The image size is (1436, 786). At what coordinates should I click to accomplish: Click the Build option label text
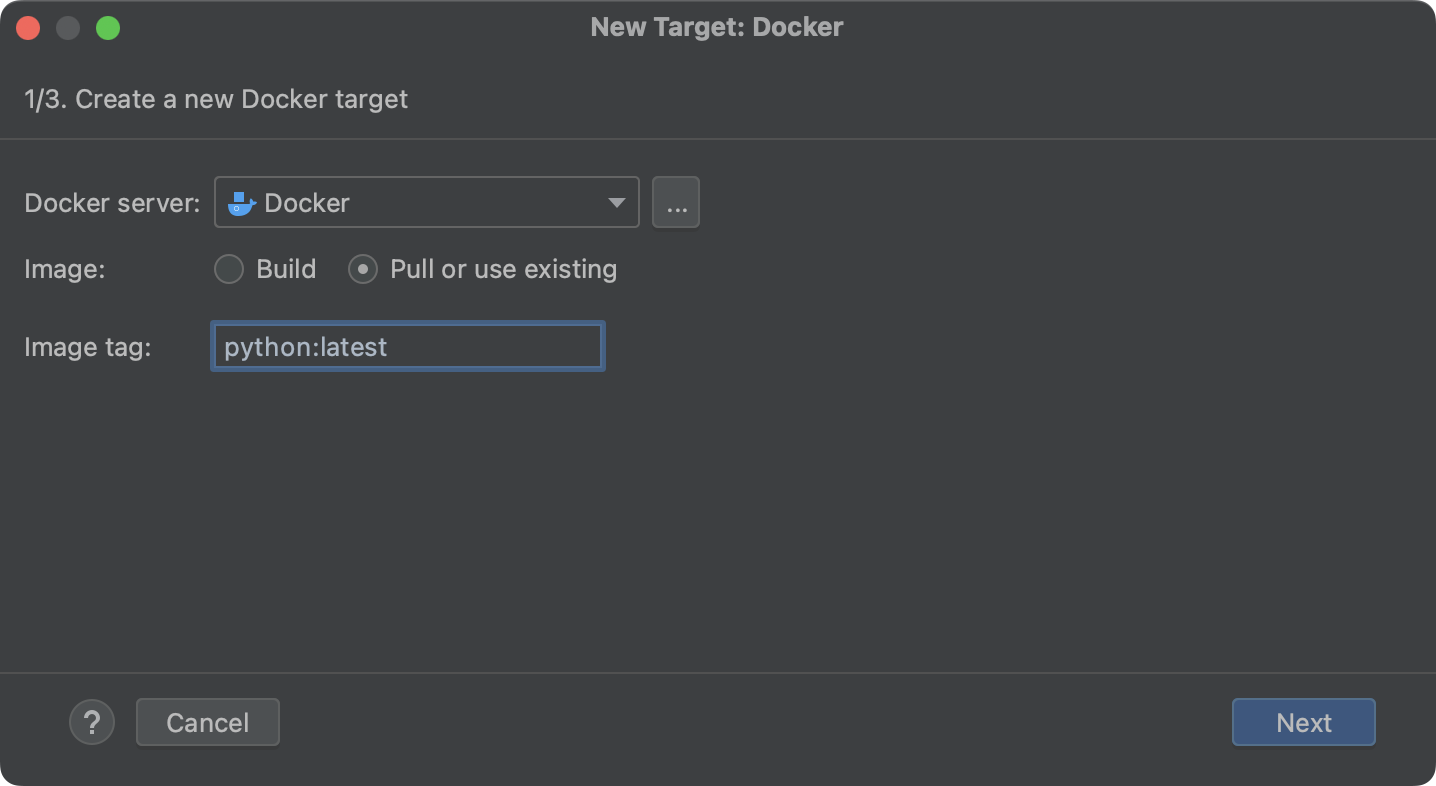(x=286, y=269)
